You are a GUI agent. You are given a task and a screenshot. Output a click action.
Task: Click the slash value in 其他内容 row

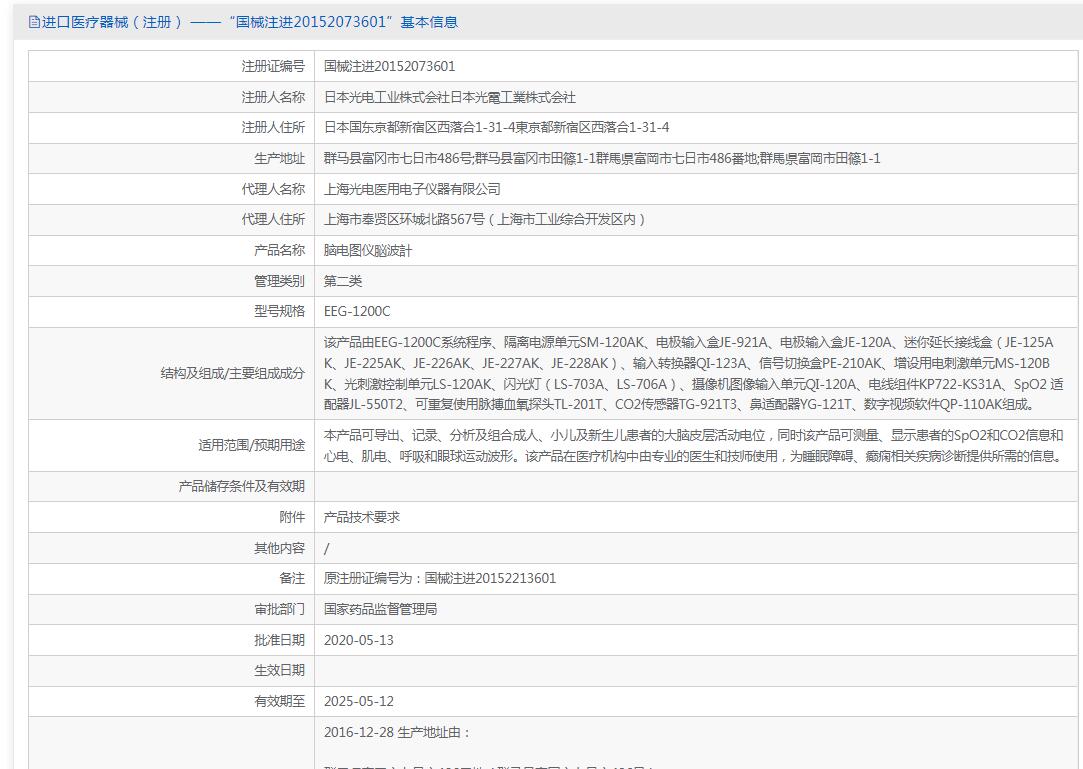(x=327, y=548)
